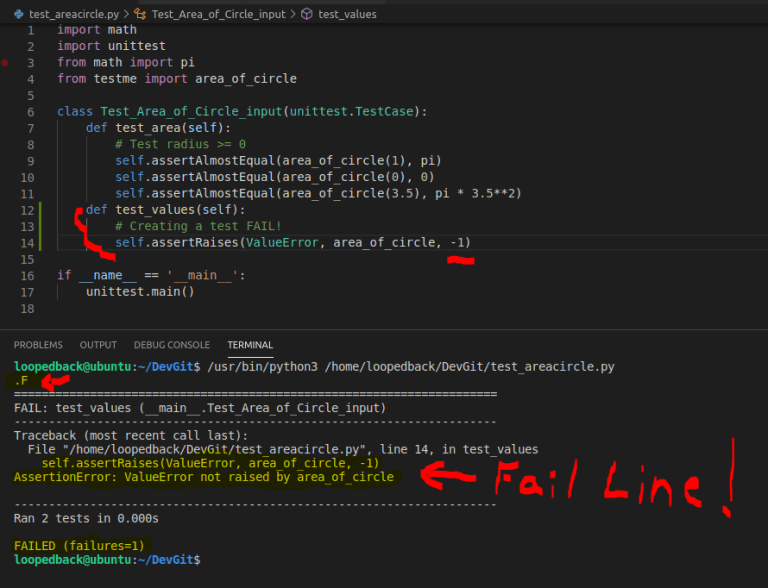Click 'from testme import area_of_circle' line
The height and width of the screenshot is (588, 768).
(x=177, y=79)
